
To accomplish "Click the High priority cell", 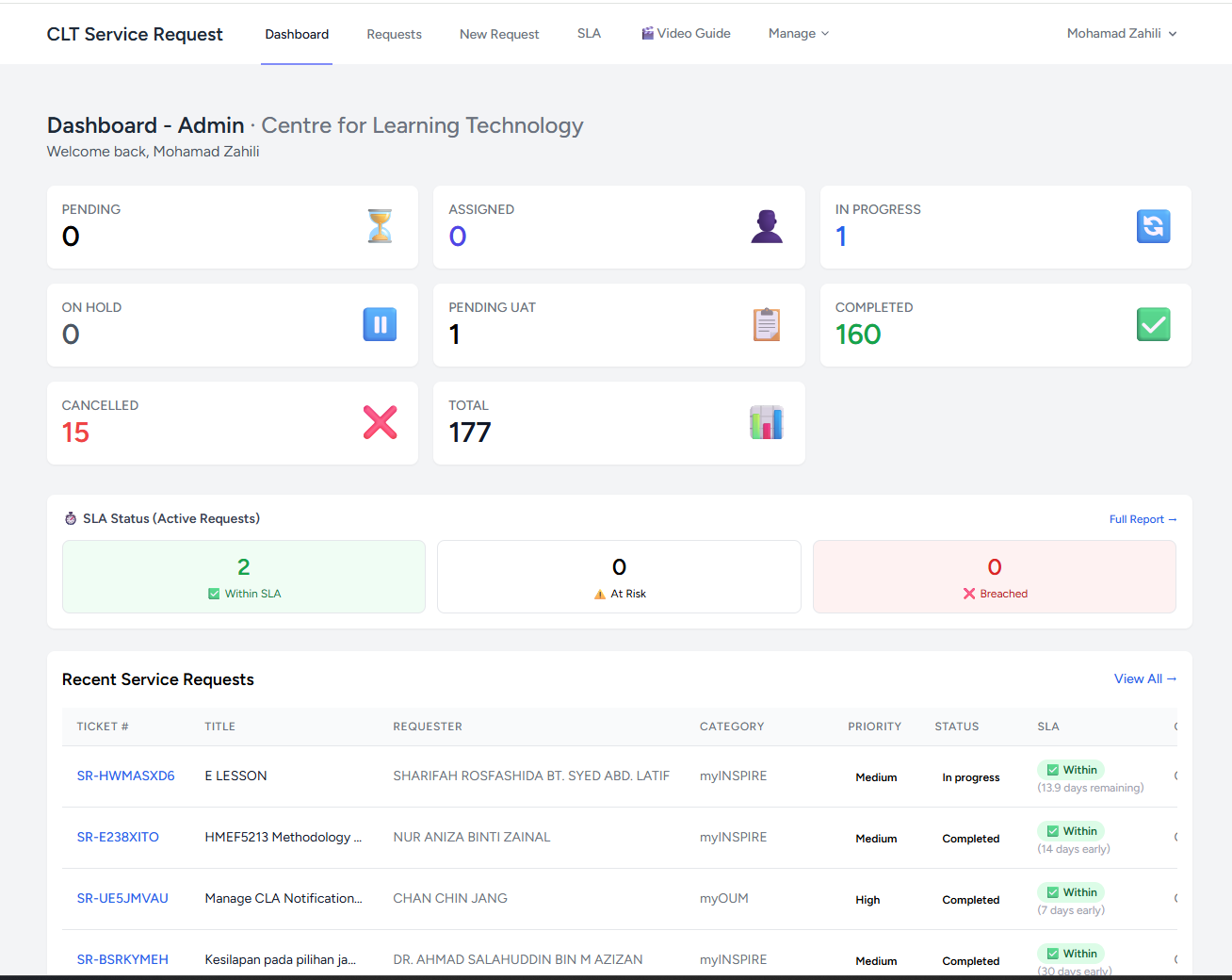I will (x=867, y=900).
